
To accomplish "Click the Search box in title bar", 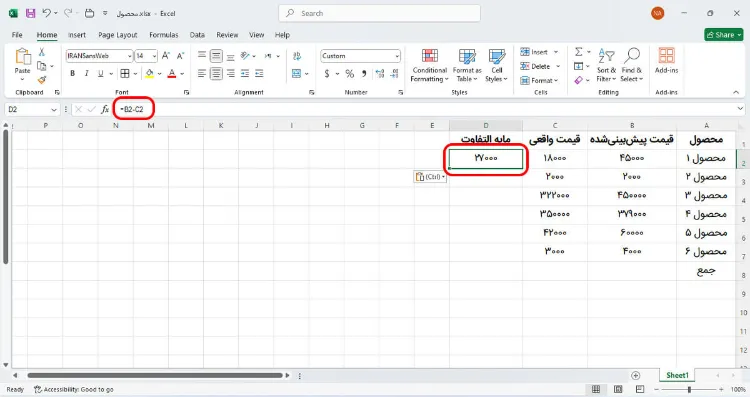I will [379, 13].
